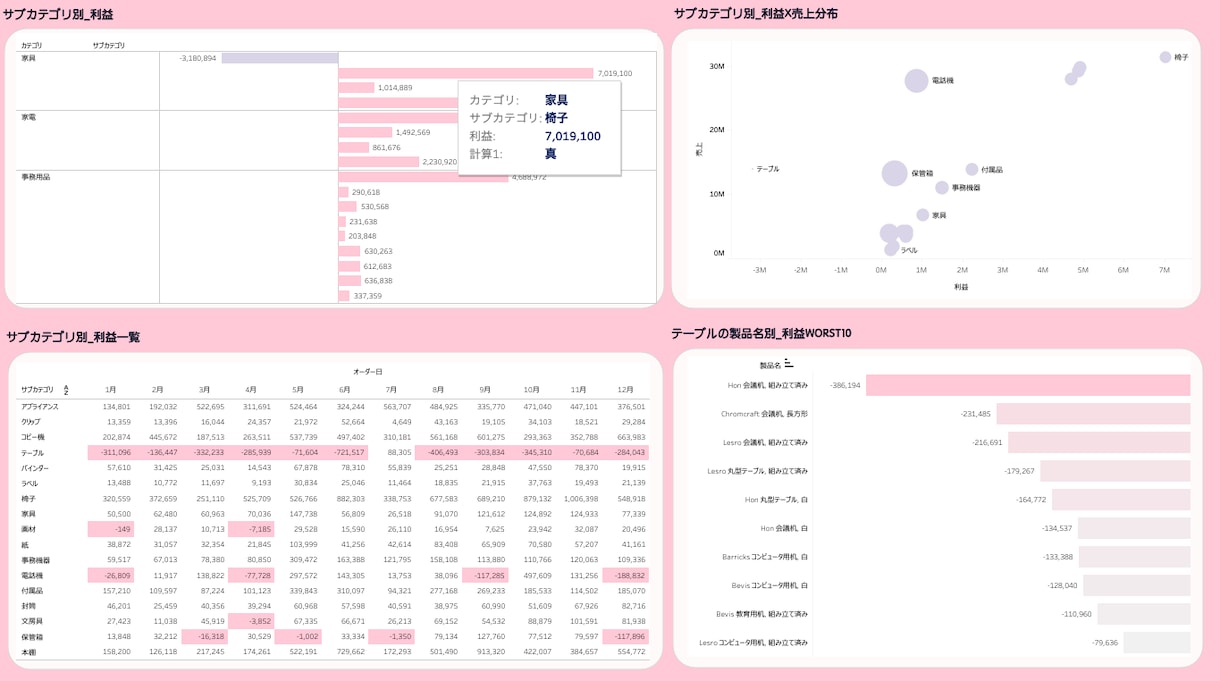The height and width of the screenshot is (681, 1220).
Task: Select the 文房具 row header
Action: pos(31,621)
